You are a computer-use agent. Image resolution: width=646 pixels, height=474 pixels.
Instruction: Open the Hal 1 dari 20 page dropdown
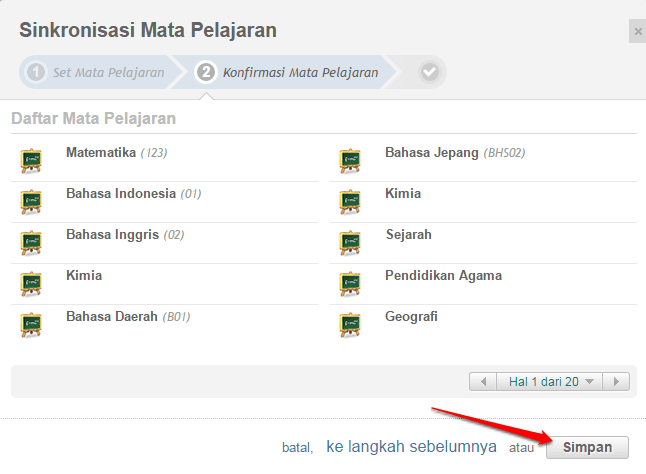click(x=550, y=382)
